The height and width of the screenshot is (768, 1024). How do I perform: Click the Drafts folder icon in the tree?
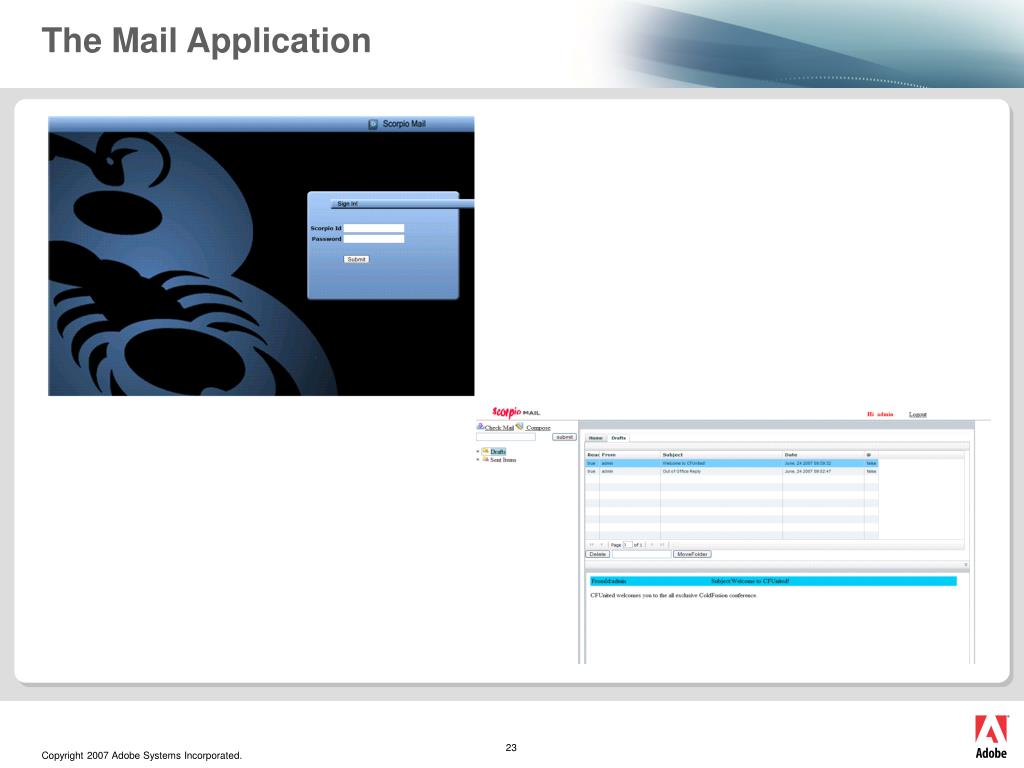click(486, 451)
